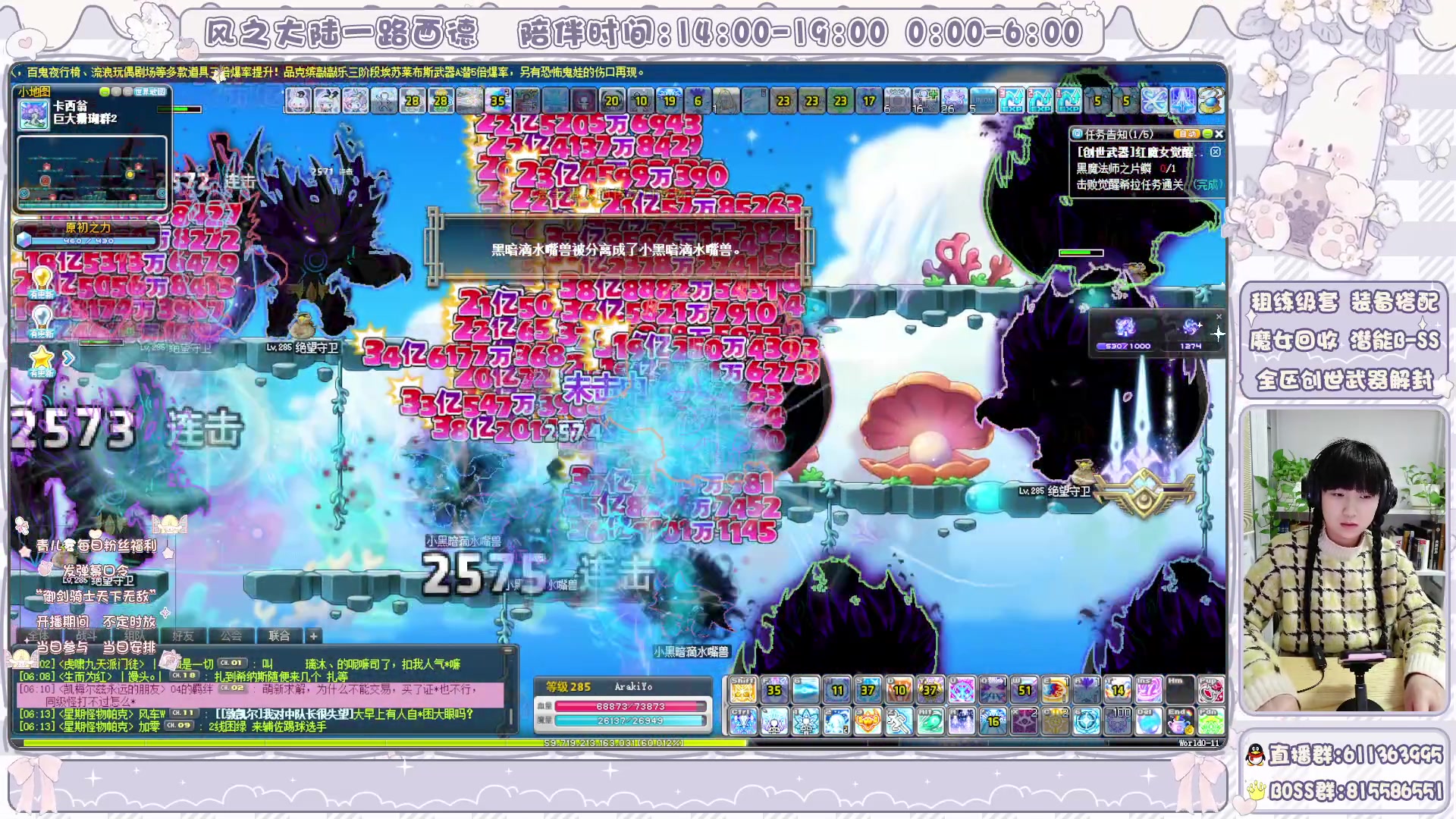Expand notifications with the blue arrow
The height and width of the screenshot is (819, 1456).
[68, 358]
